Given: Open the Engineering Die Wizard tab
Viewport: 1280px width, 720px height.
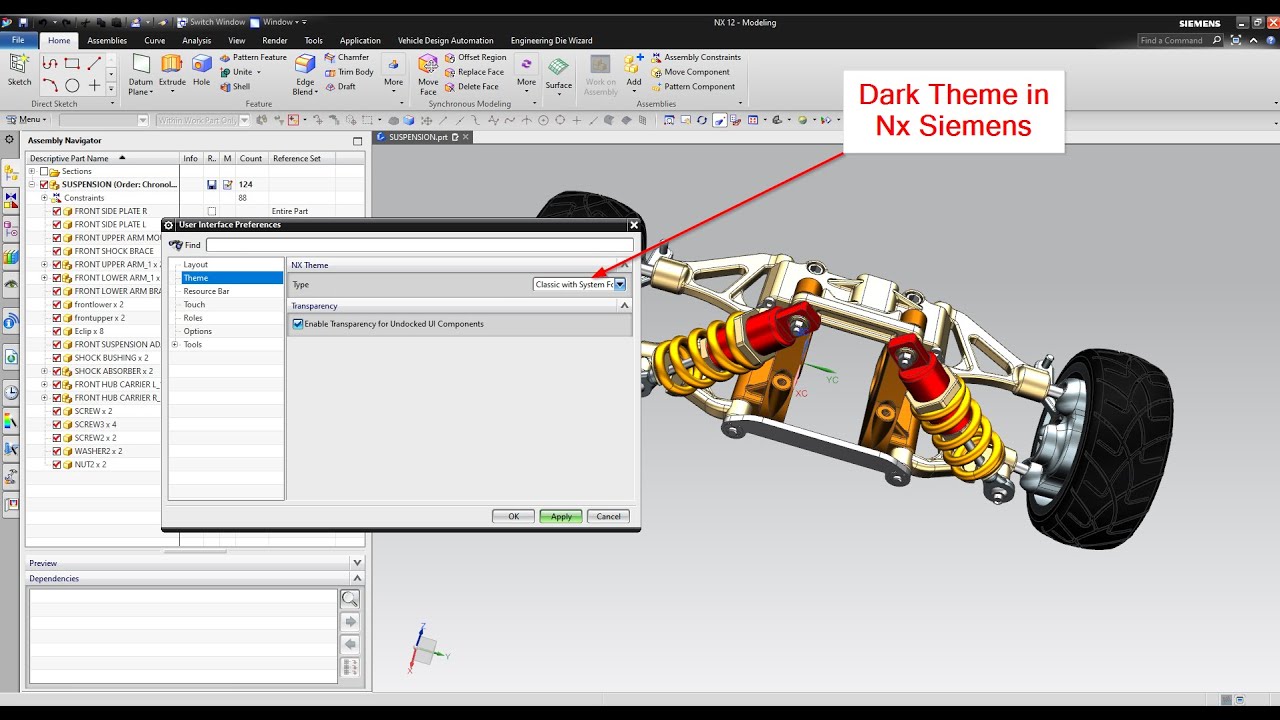Looking at the screenshot, I should 551,41.
